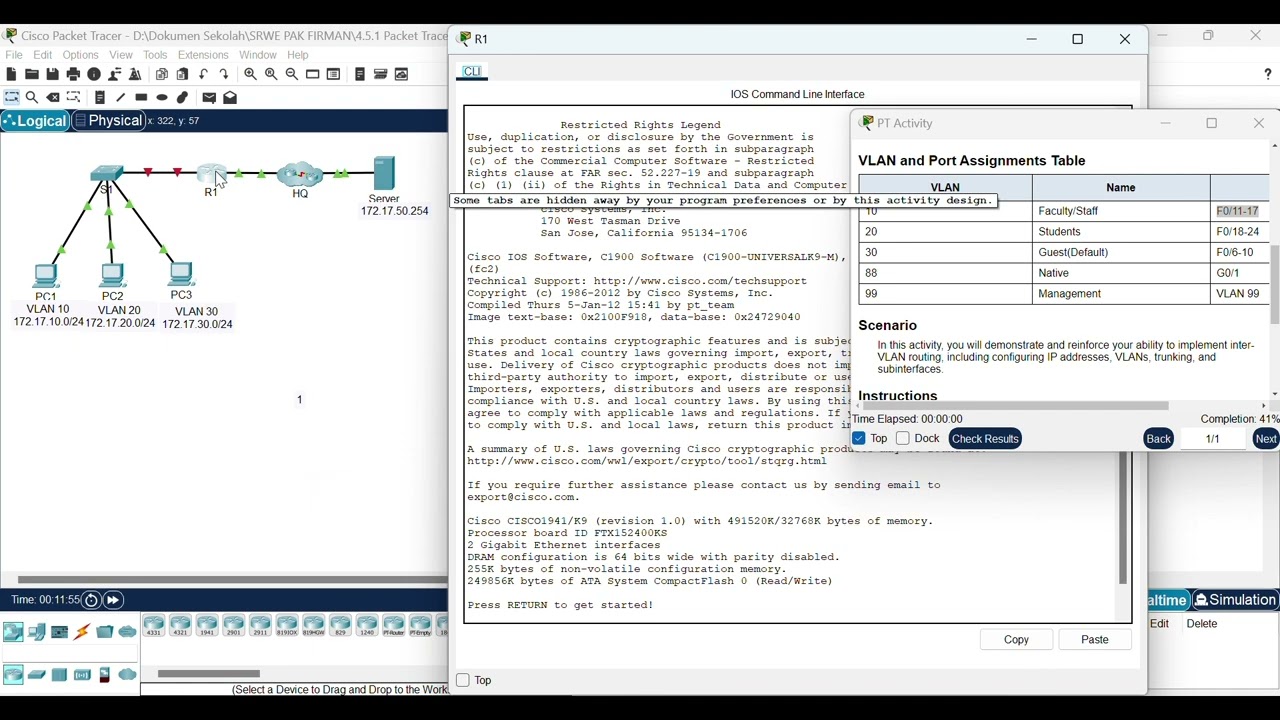
Task: Click the Copy button in R1 CLI
Action: tap(1017, 640)
